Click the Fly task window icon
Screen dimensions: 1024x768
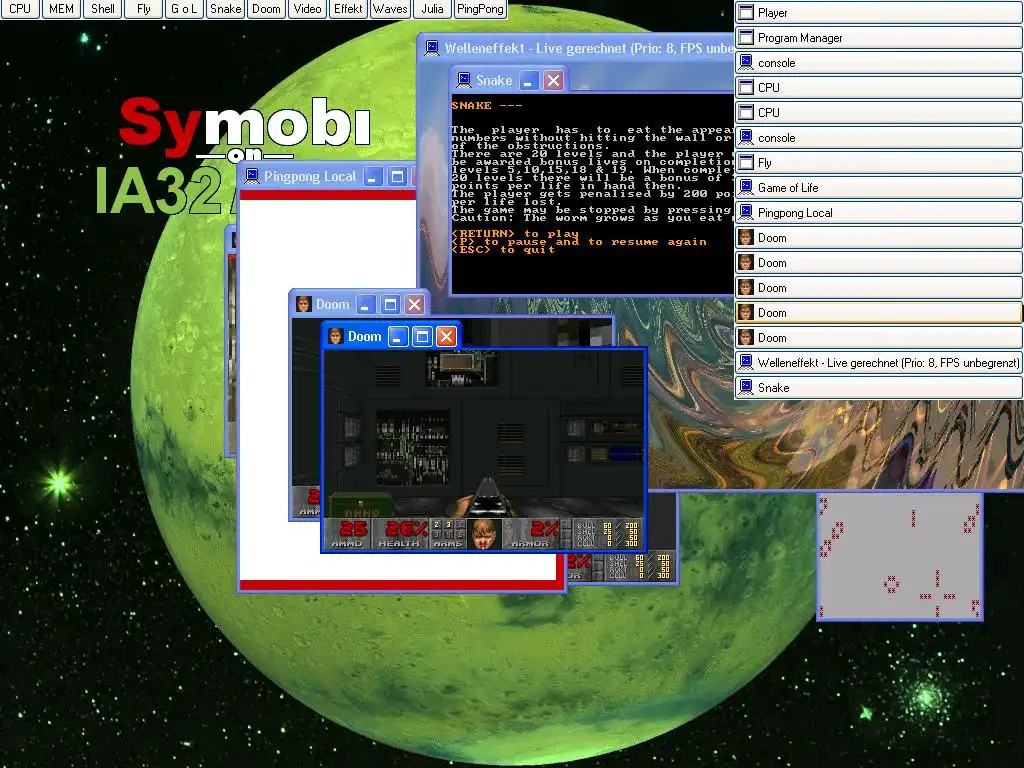point(746,163)
